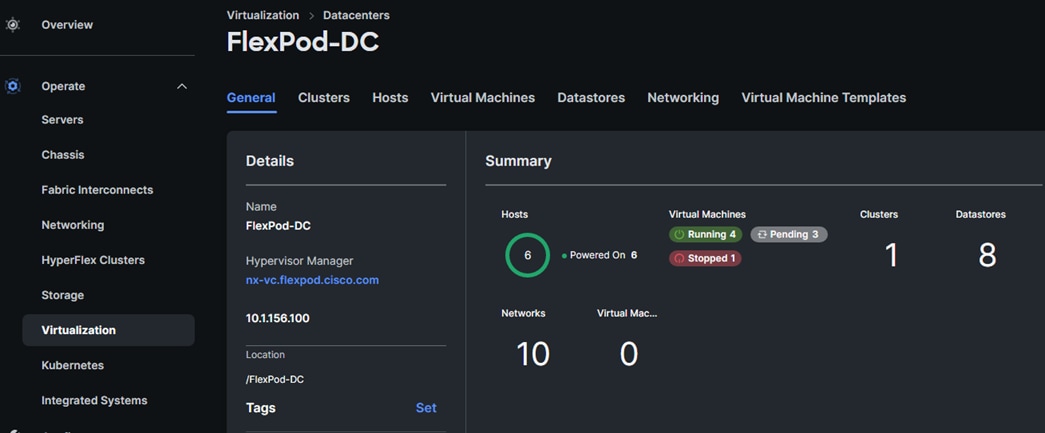This screenshot has height=433, width=1045.
Task: Click the Clusters count 1
Action: pyautogui.click(x=891, y=255)
